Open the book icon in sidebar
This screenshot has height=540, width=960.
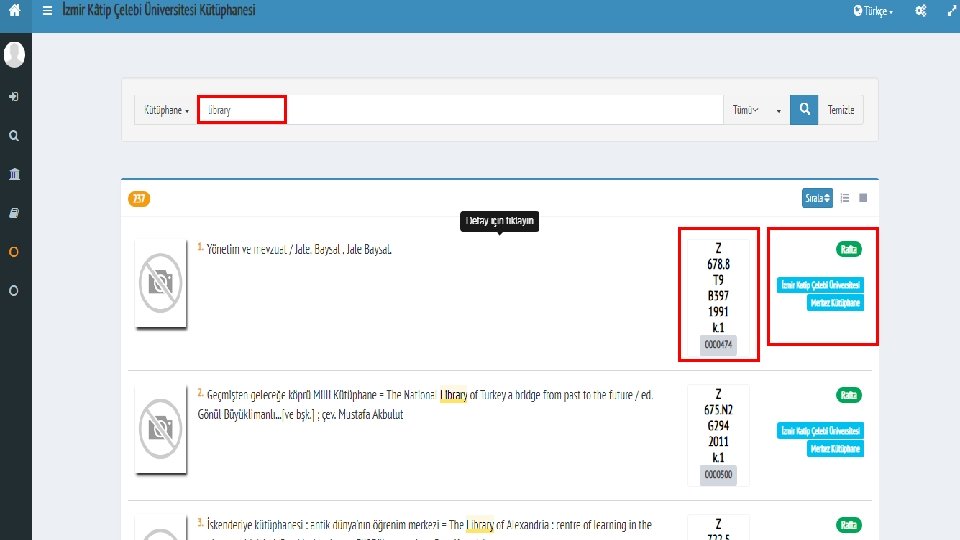click(x=14, y=213)
